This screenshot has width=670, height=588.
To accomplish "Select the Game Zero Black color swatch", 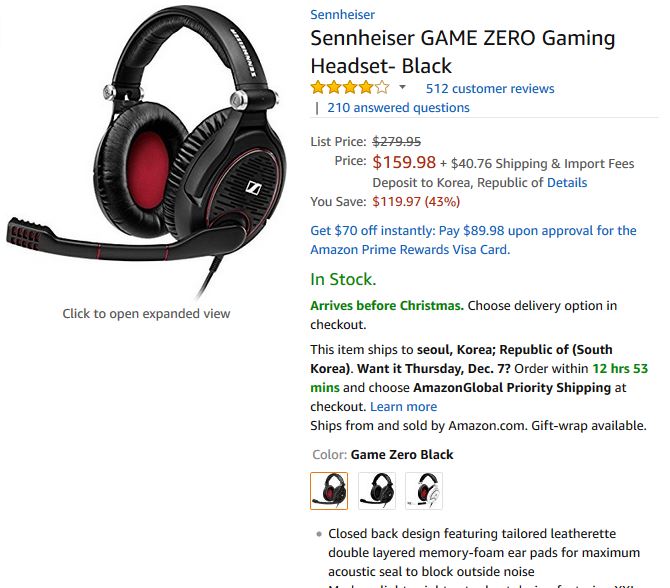I will [329, 491].
